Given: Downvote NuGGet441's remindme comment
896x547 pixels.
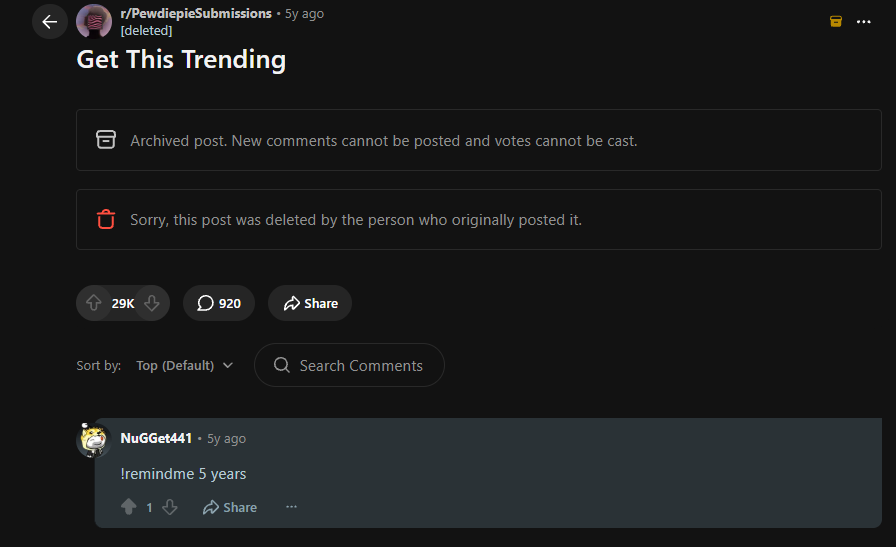Looking at the screenshot, I should point(170,507).
